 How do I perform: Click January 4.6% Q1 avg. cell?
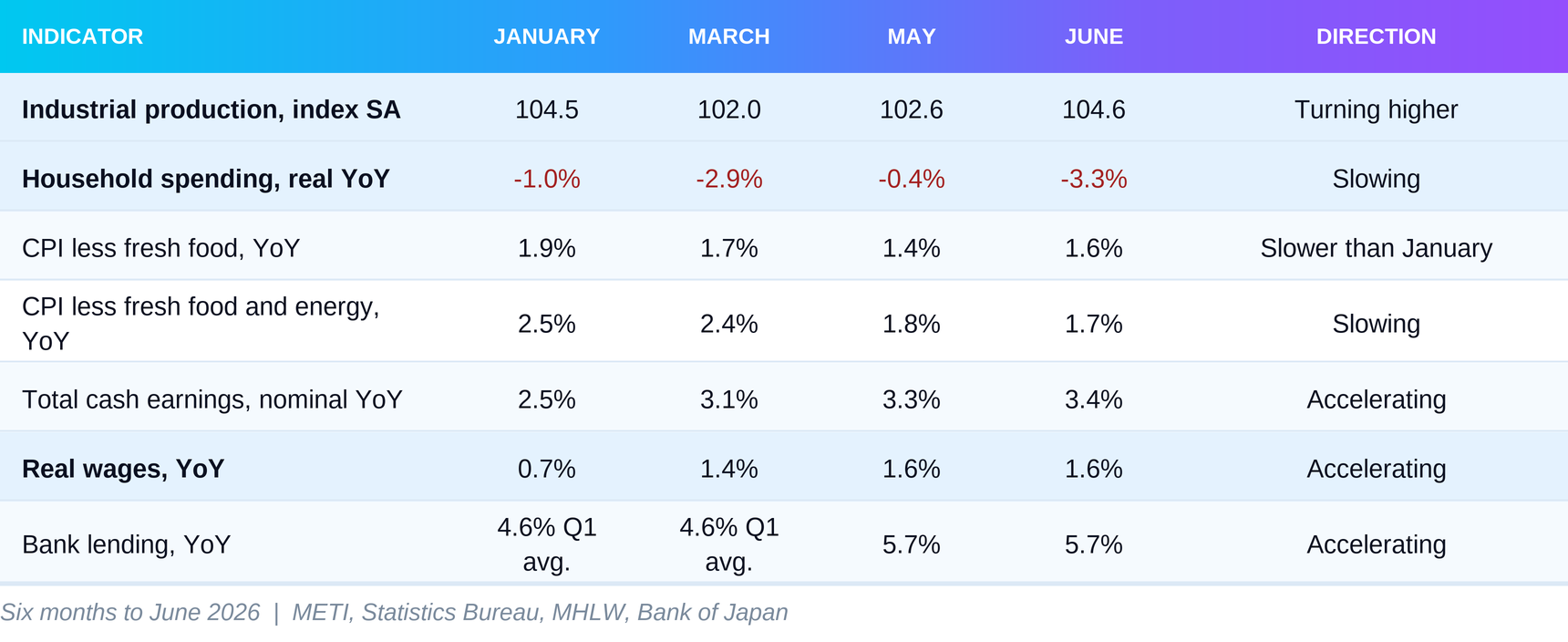[547, 544]
